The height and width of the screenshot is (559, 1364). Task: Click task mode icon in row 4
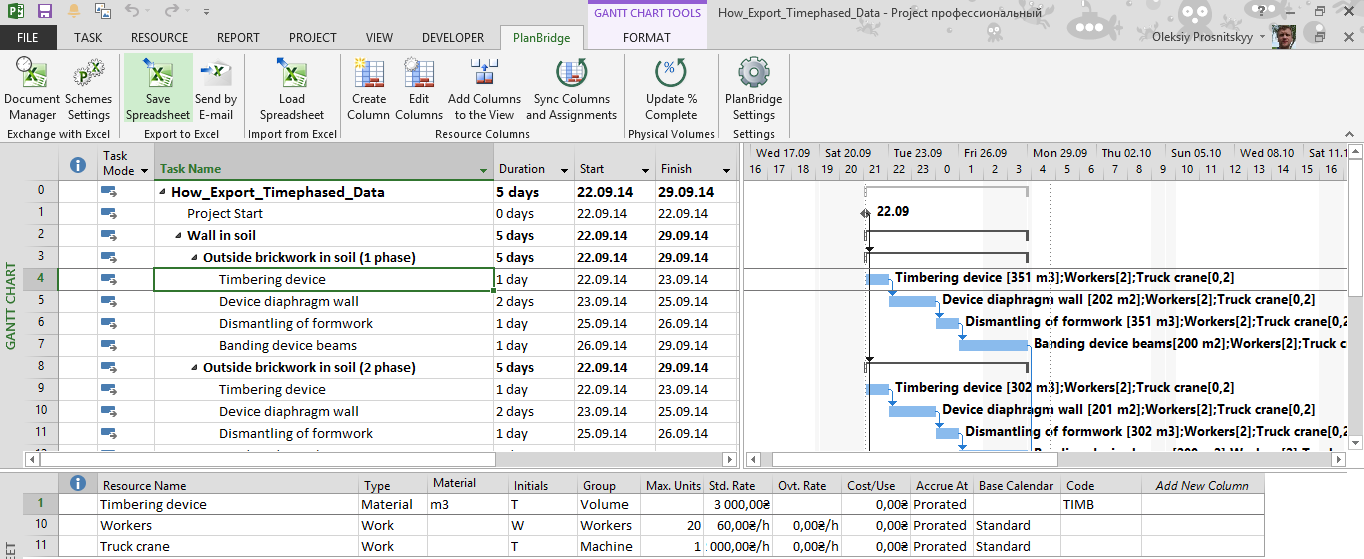pyautogui.click(x=110, y=279)
